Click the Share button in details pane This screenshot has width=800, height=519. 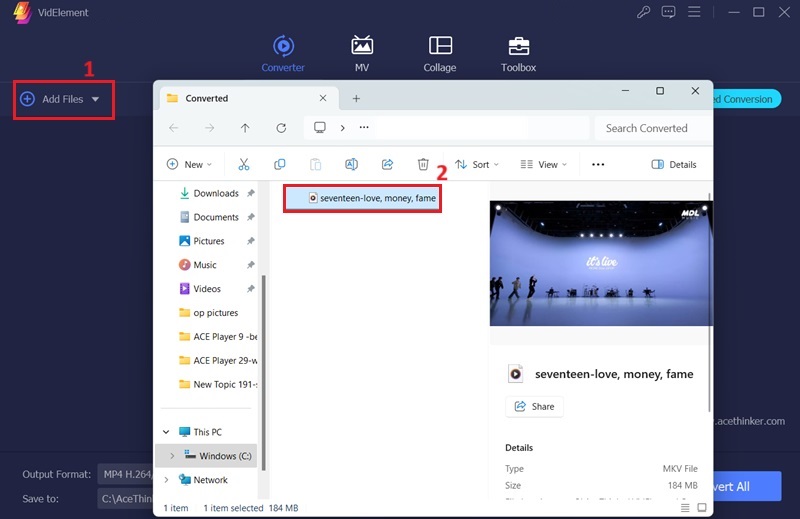[534, 407]
